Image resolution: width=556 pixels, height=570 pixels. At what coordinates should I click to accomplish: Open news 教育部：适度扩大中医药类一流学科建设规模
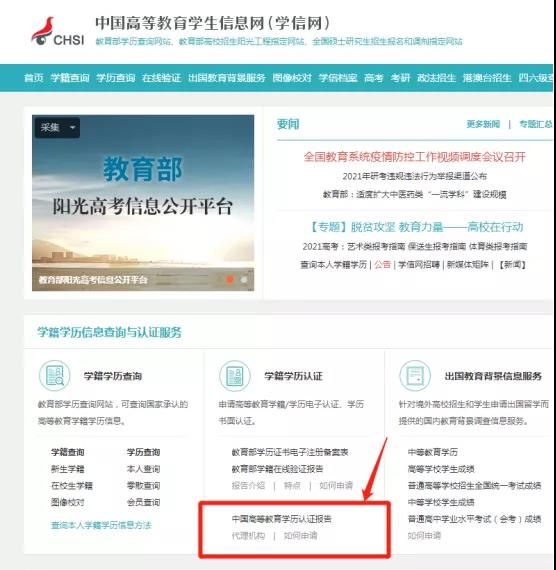coord(415,194)
